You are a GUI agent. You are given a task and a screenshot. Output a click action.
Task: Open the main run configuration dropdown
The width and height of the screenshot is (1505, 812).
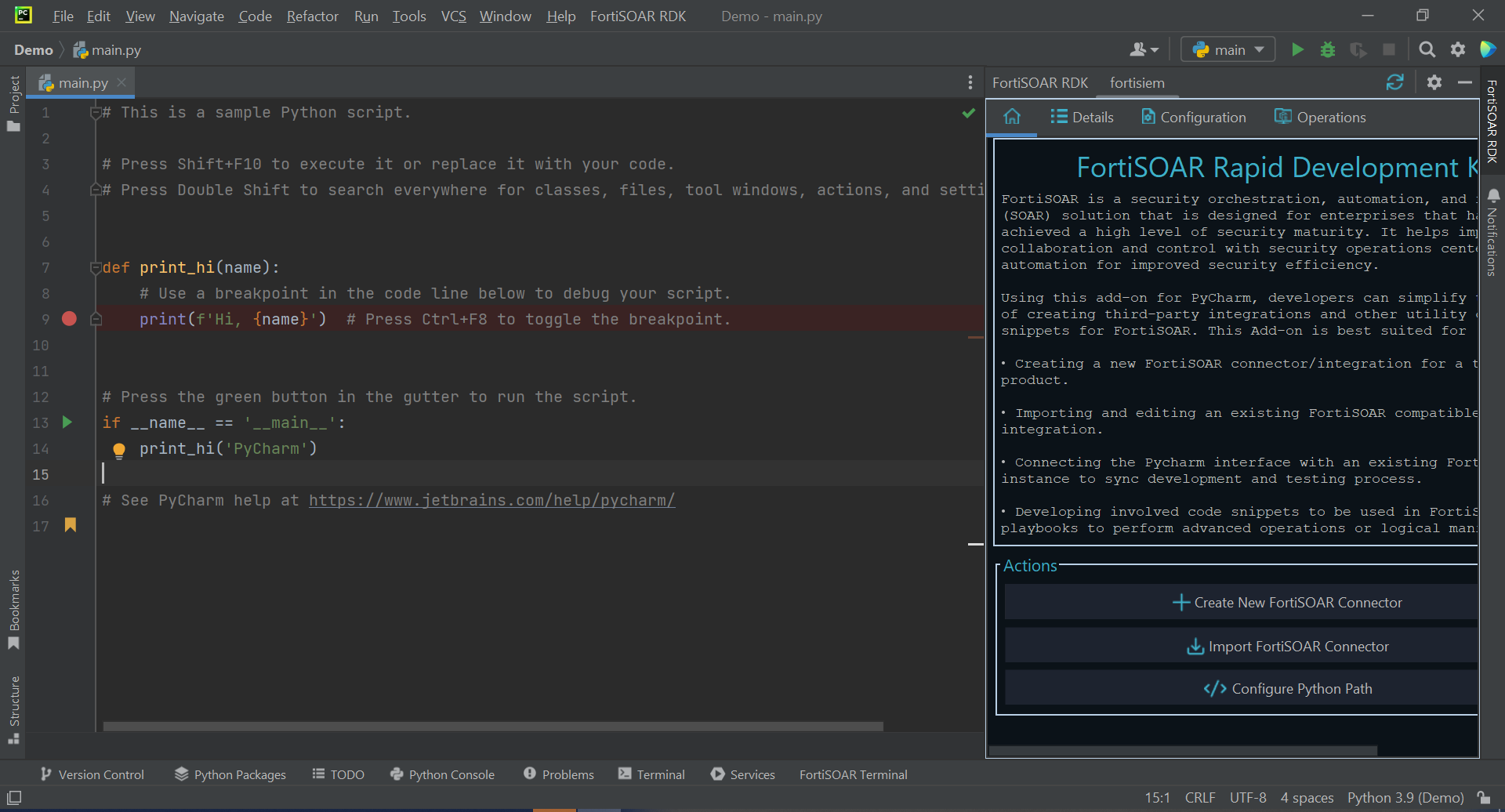pyautogui.click(x=1228, y=50)
